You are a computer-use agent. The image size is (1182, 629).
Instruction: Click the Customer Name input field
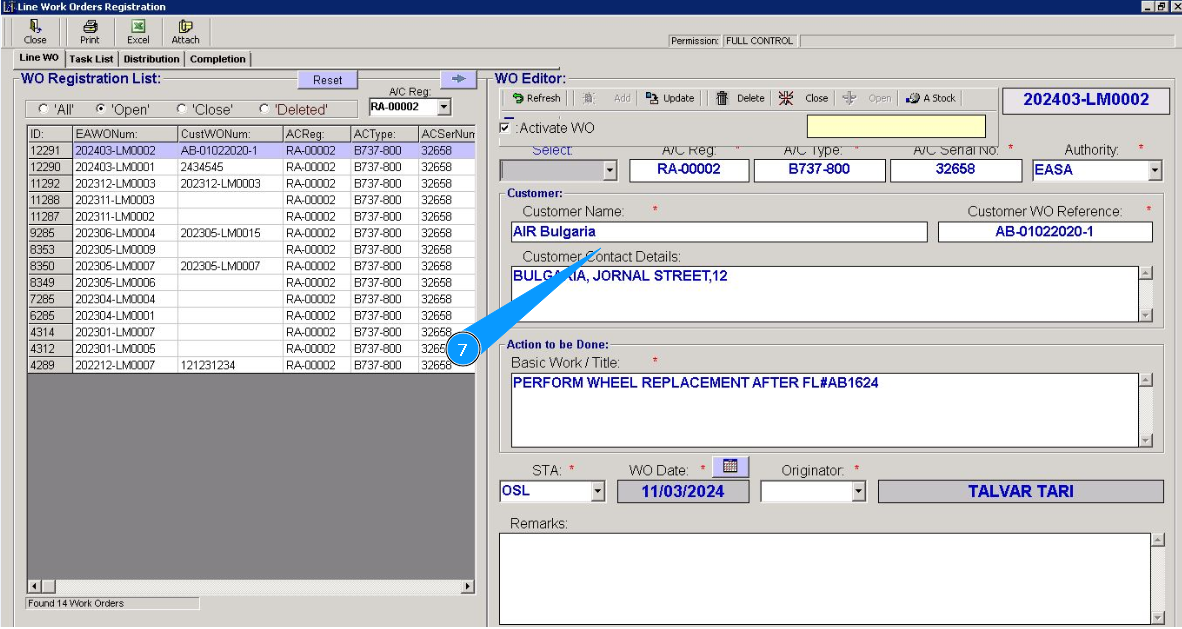click(718, 232)
